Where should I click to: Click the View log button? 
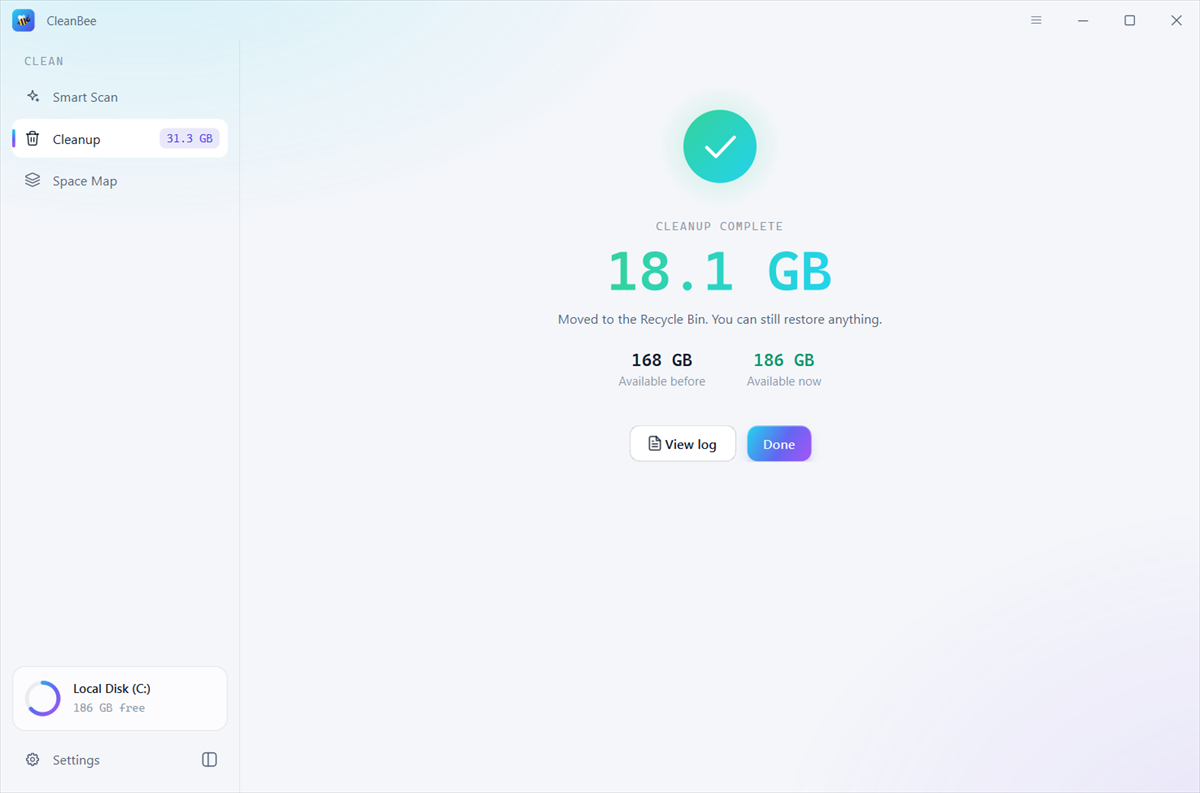tap(683, 444)
